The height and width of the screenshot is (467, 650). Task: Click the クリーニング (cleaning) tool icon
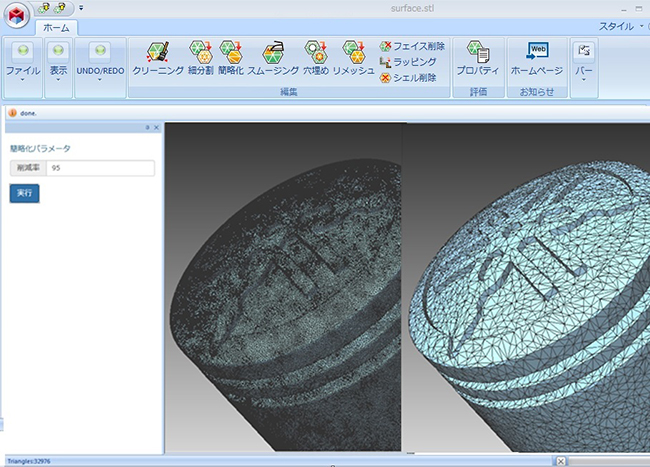(x=158, y=58)
